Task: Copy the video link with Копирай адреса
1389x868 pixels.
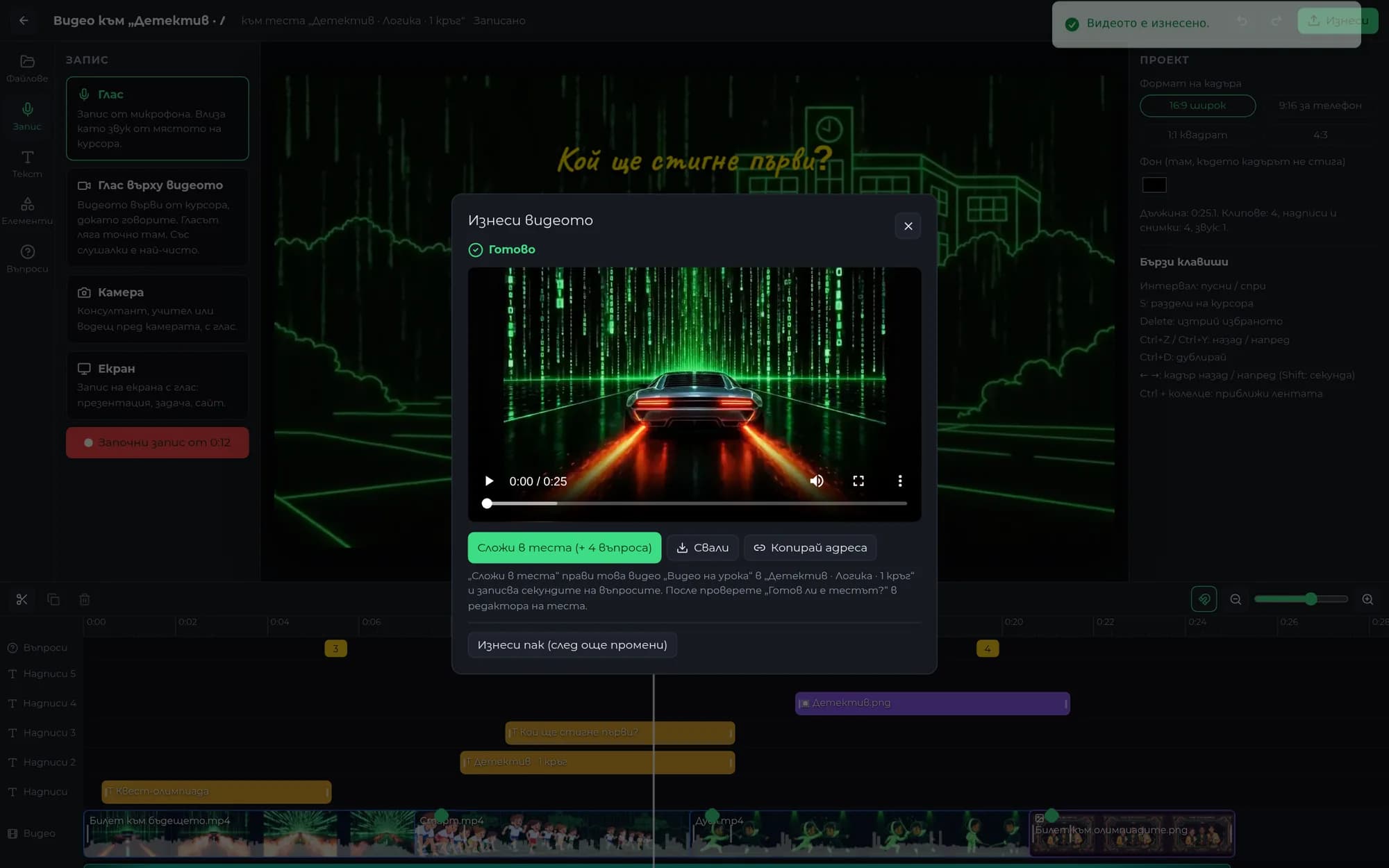Action: click(810, 547)
